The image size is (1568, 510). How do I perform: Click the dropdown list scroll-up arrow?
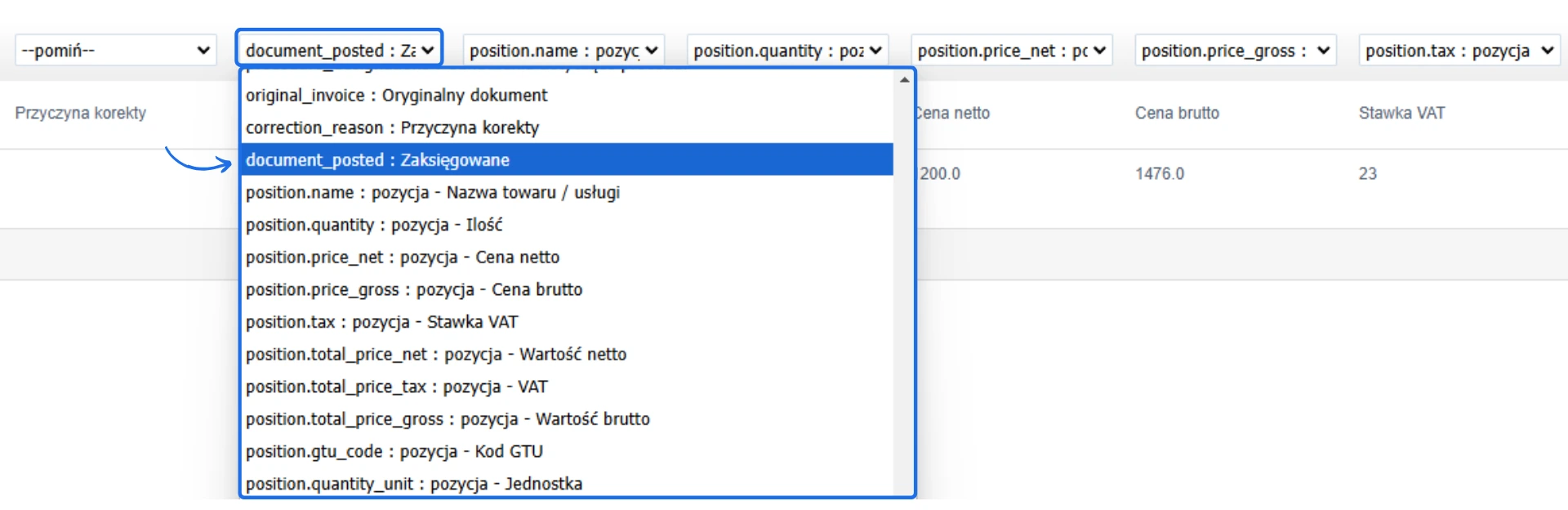point(904,80)
